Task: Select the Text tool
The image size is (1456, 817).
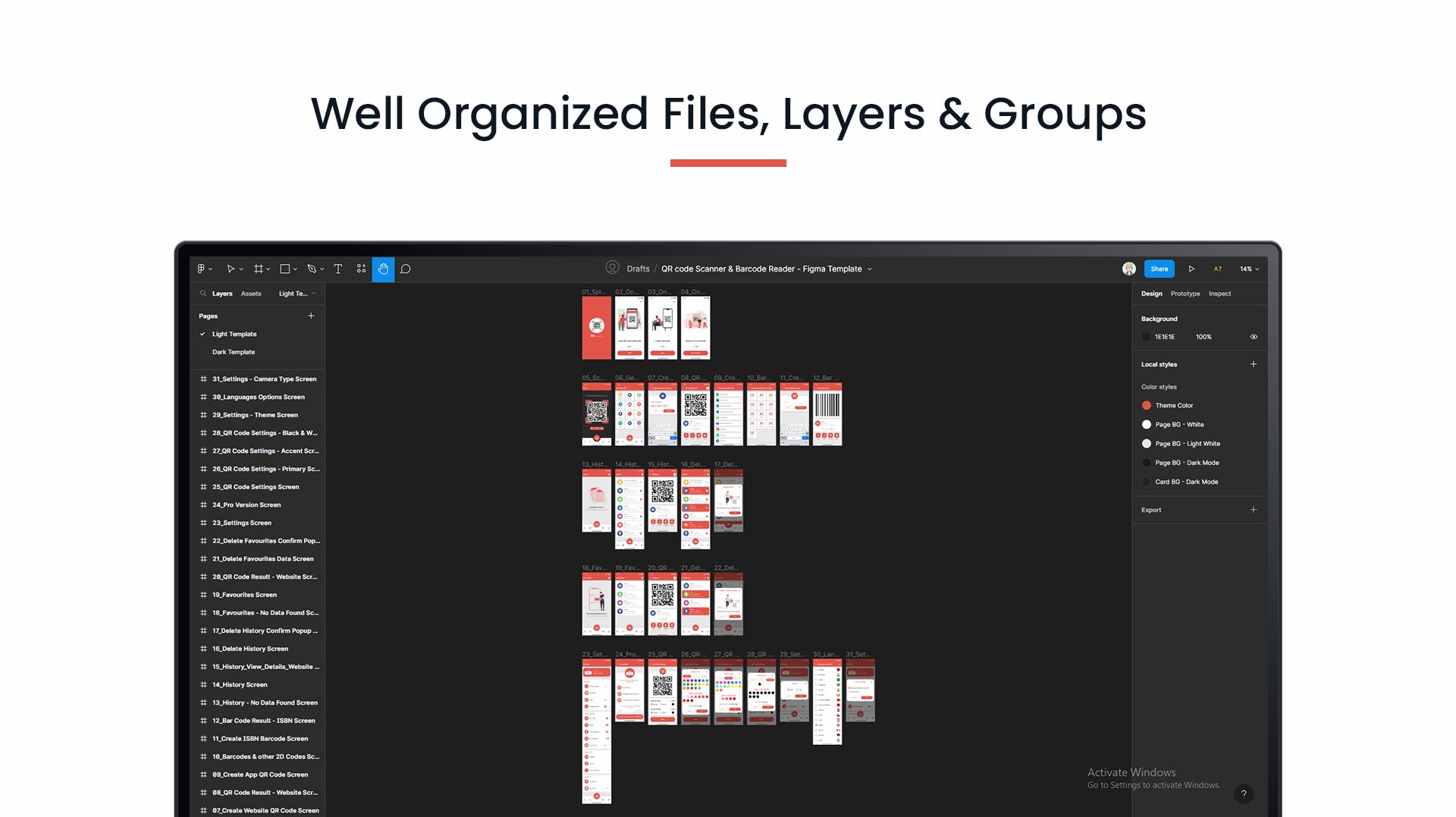Action: click(x=338, y=269)
